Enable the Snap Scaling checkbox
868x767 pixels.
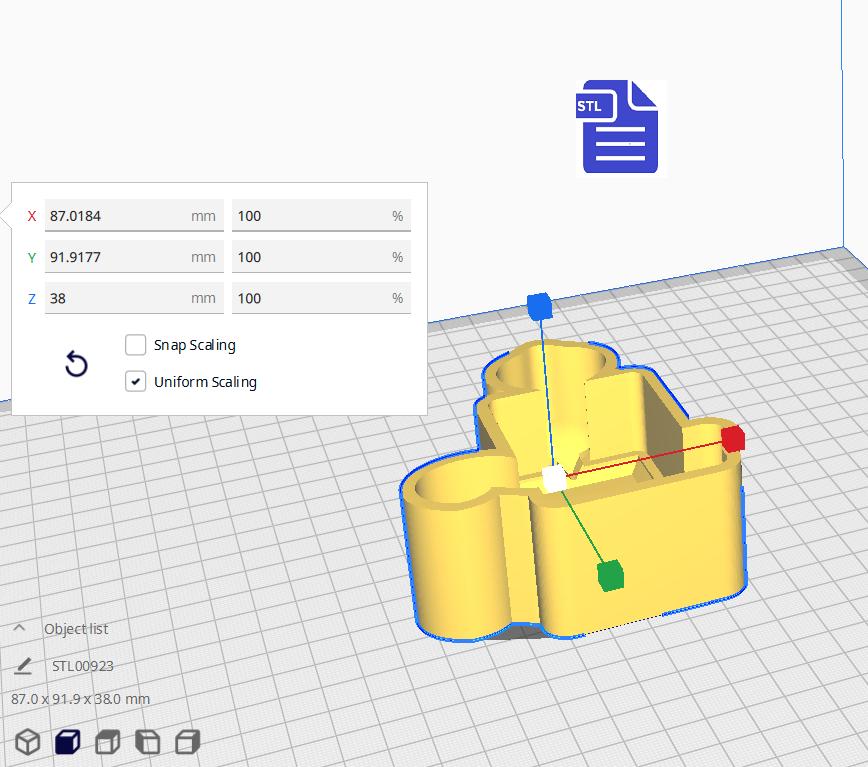(136, 345)
